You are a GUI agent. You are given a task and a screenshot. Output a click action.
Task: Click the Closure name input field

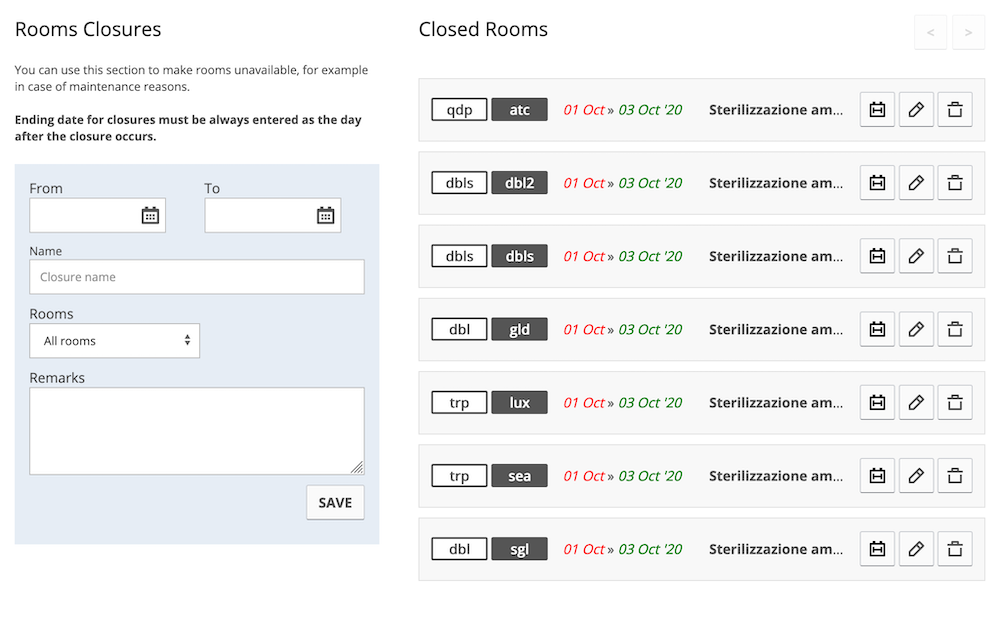(x=197, y=277)
